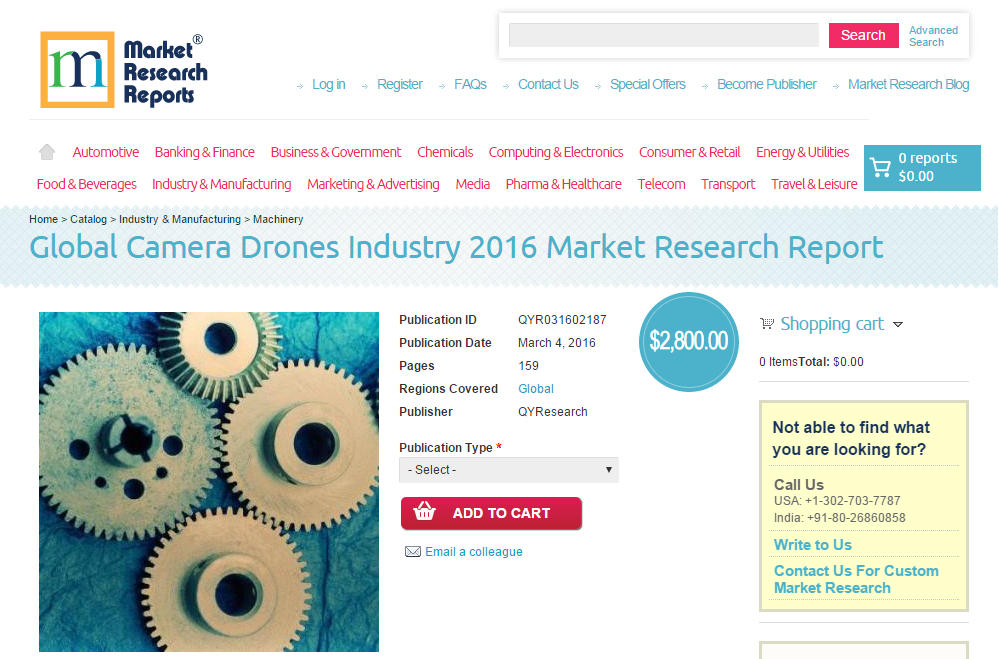Click the 0 reports $0.00 cart box
Viewport: 999px width, 659px height.
point(922,168)
